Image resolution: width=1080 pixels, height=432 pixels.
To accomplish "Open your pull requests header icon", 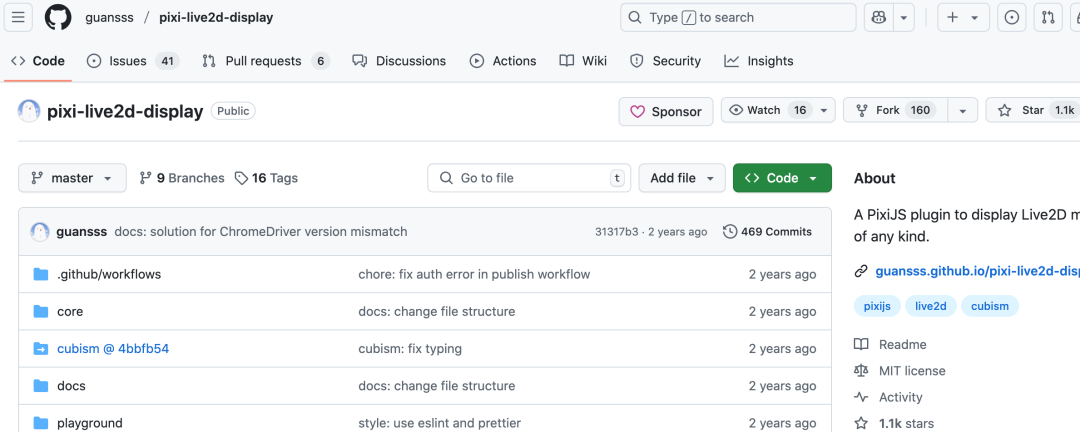I will (1048, 18).
